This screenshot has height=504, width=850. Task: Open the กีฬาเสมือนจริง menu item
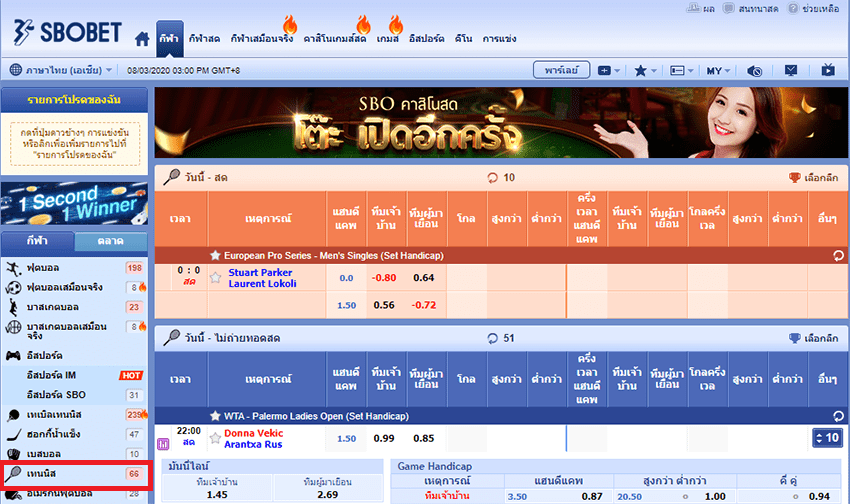261,38
